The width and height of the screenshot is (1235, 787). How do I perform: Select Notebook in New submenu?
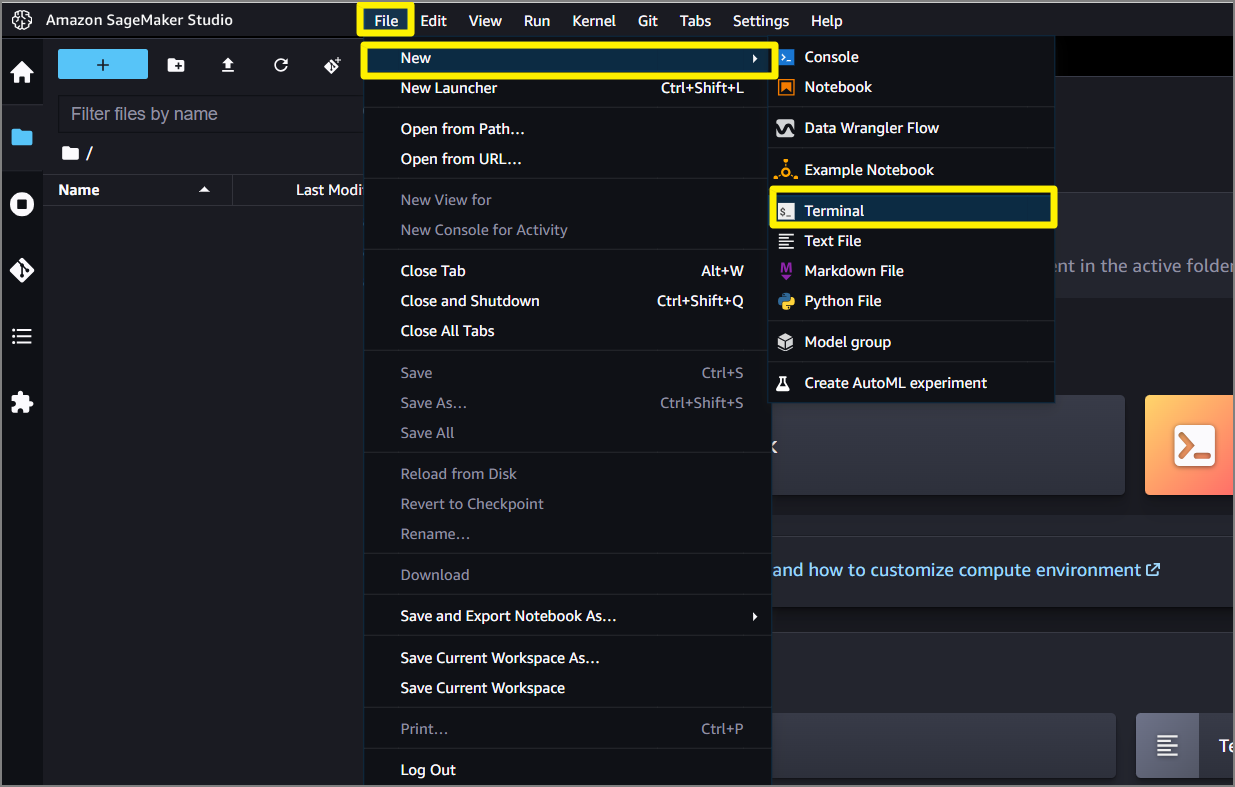coord(911,87)
